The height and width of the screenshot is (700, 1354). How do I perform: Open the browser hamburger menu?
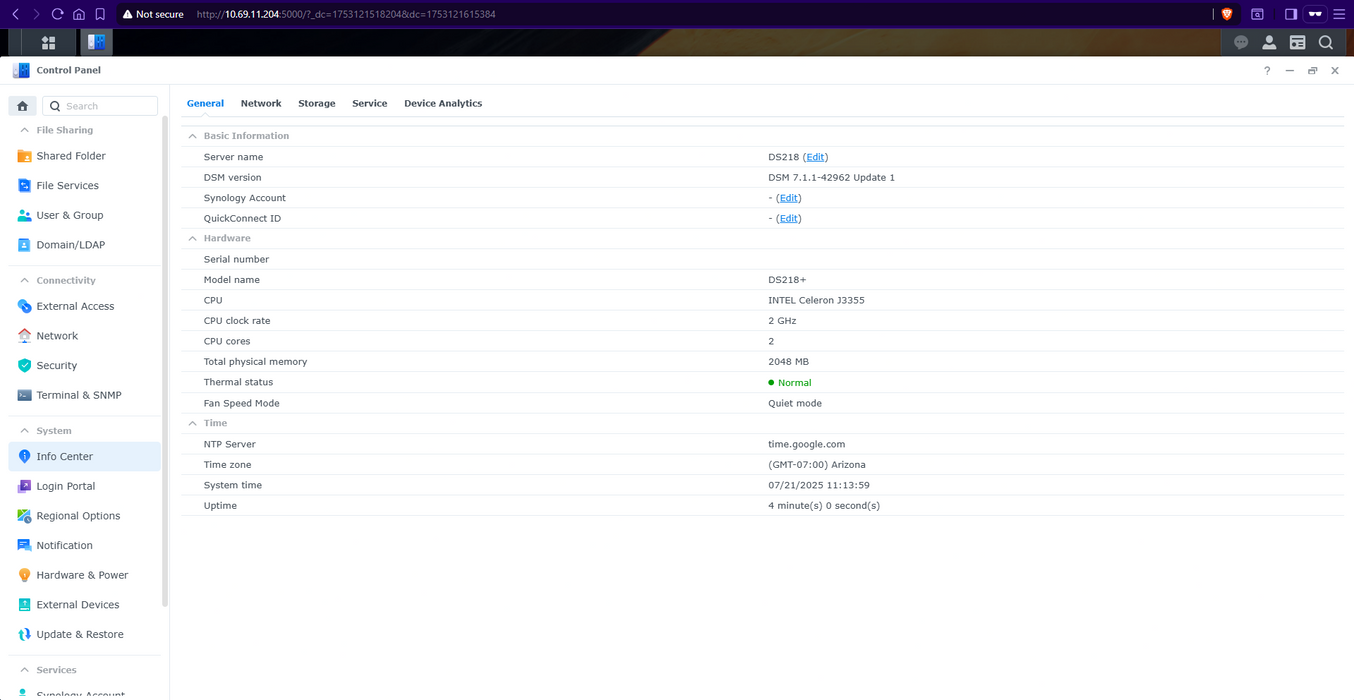(x=1339, y=14)
